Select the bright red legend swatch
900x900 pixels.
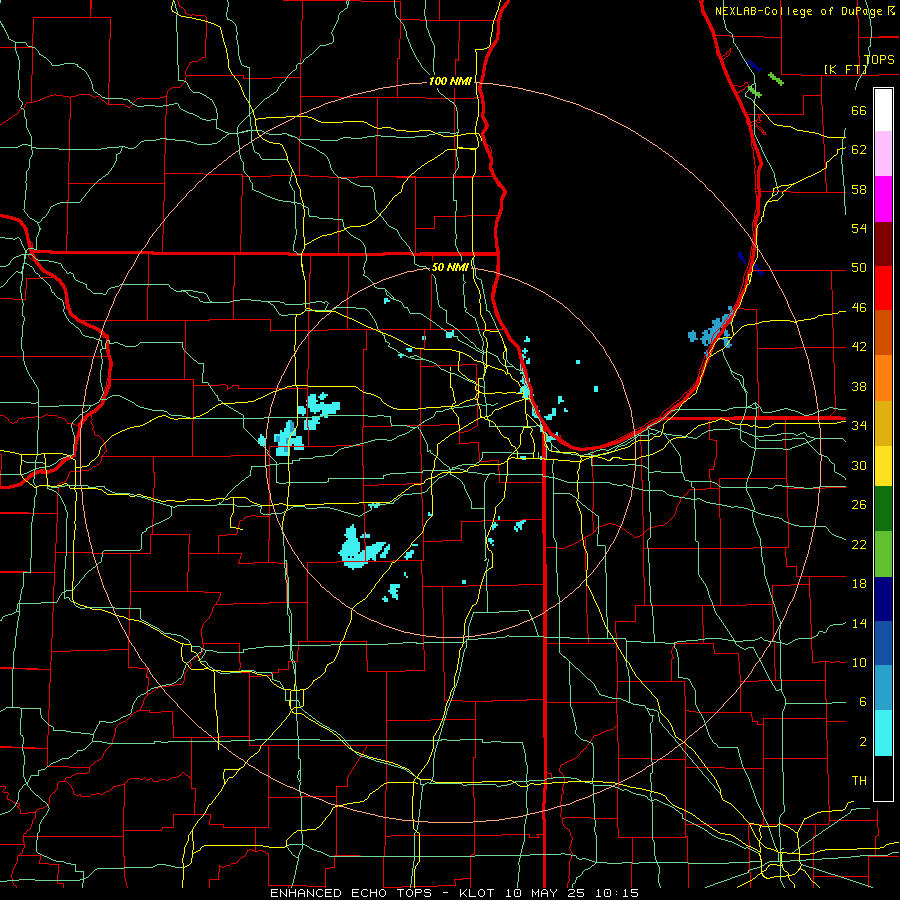(883, 288)
